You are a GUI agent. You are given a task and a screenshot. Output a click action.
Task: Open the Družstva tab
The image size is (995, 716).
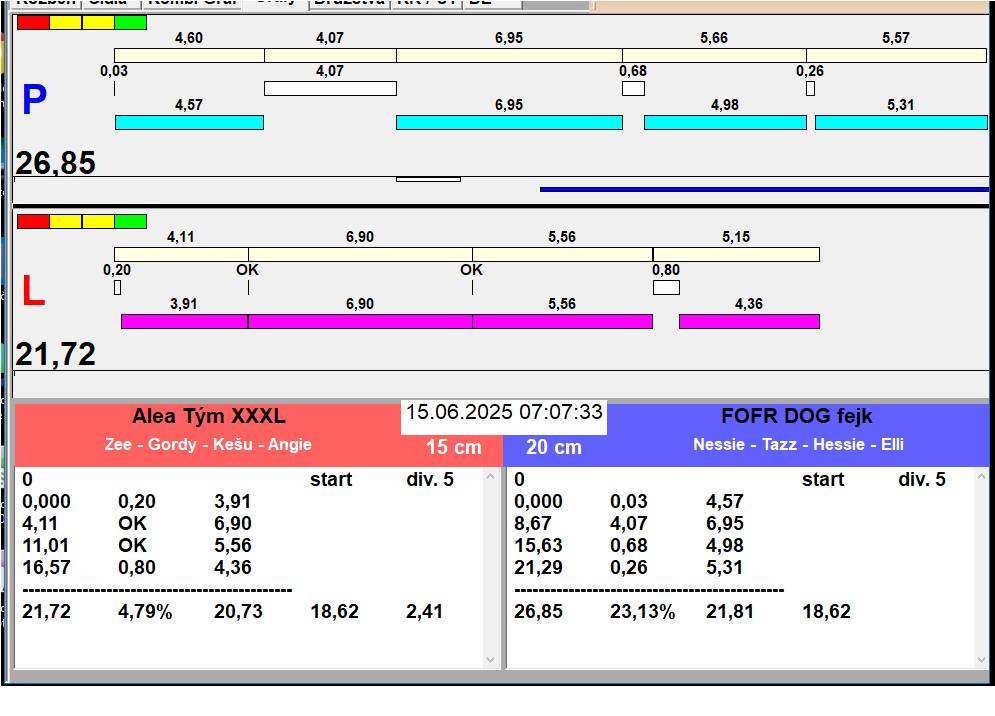(x=347, y=3)
